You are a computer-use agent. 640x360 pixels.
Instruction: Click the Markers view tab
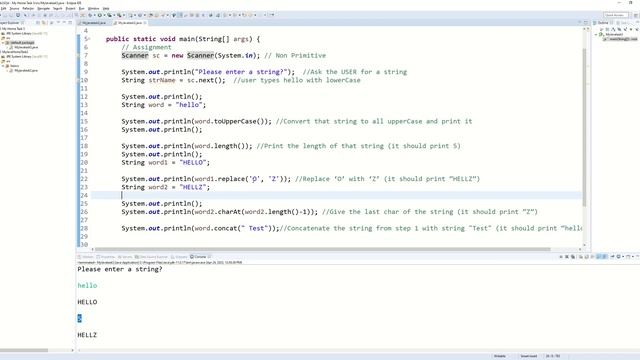point(86,257)
